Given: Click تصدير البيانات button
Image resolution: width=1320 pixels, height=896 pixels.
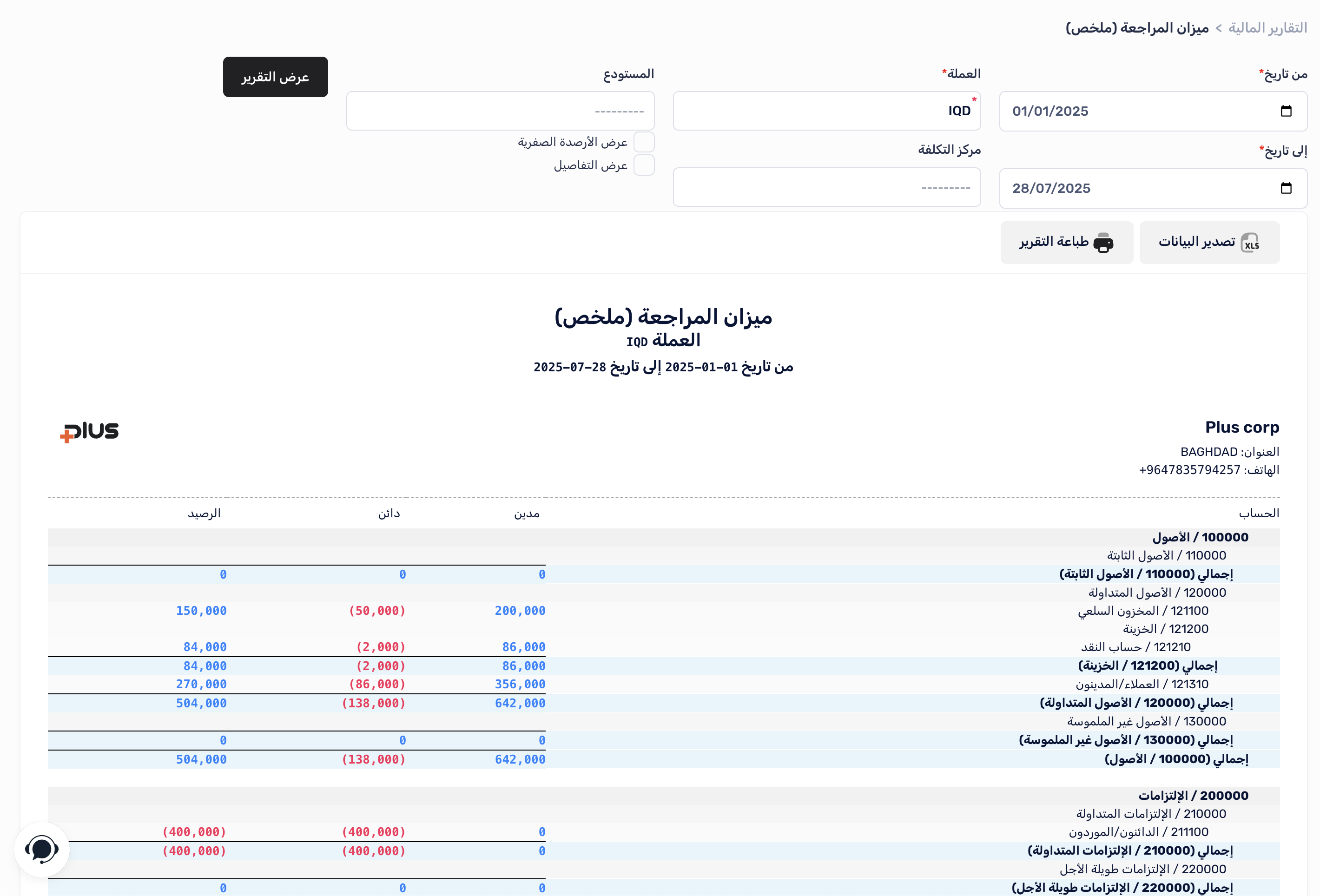Looking at the screenshot, I should coord(1208,243).
